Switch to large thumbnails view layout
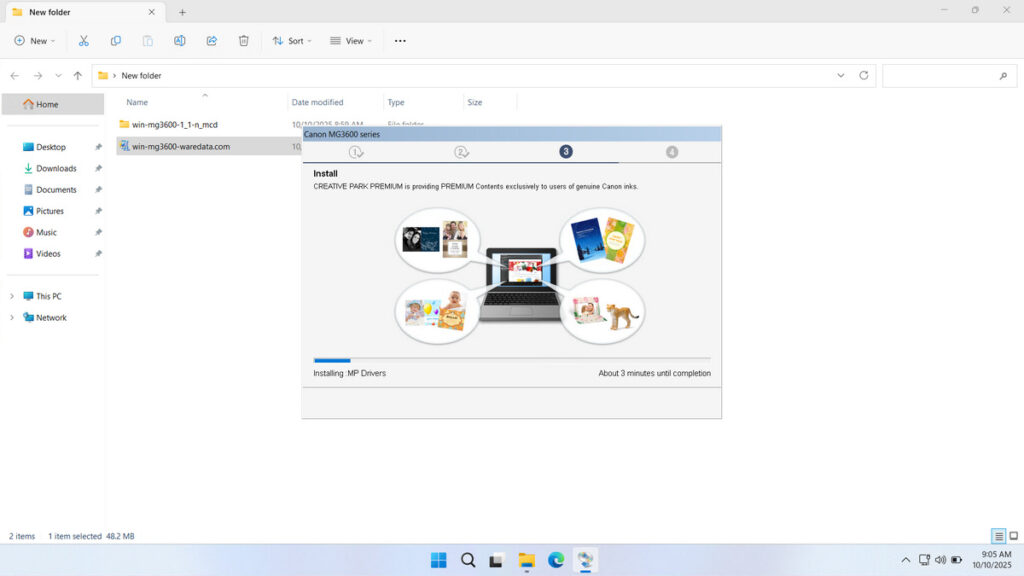Viewport: 1024px width, 576px height. click(x=1013, y=536)
